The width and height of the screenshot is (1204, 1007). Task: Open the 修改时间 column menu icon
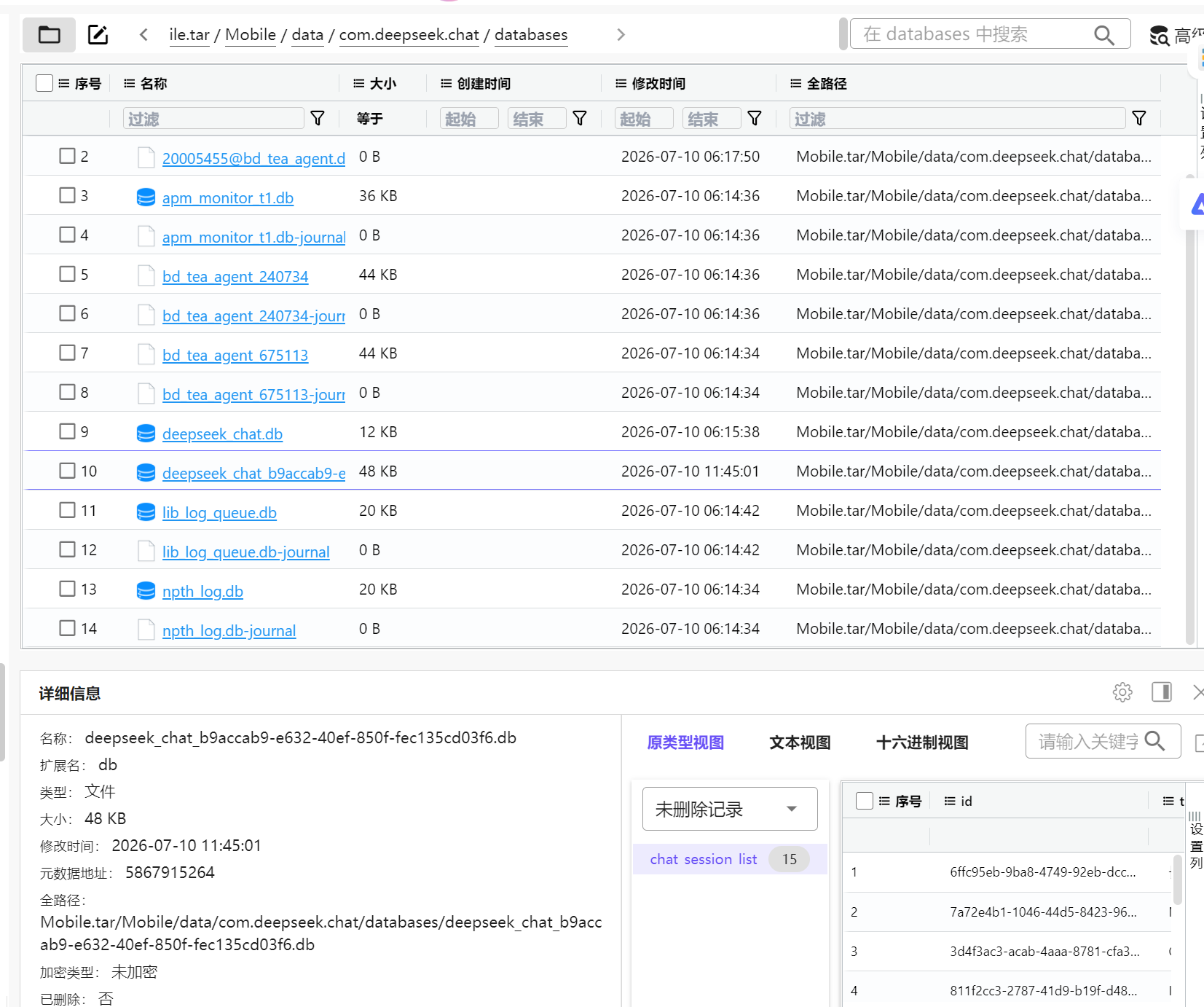tap(621, 84)
